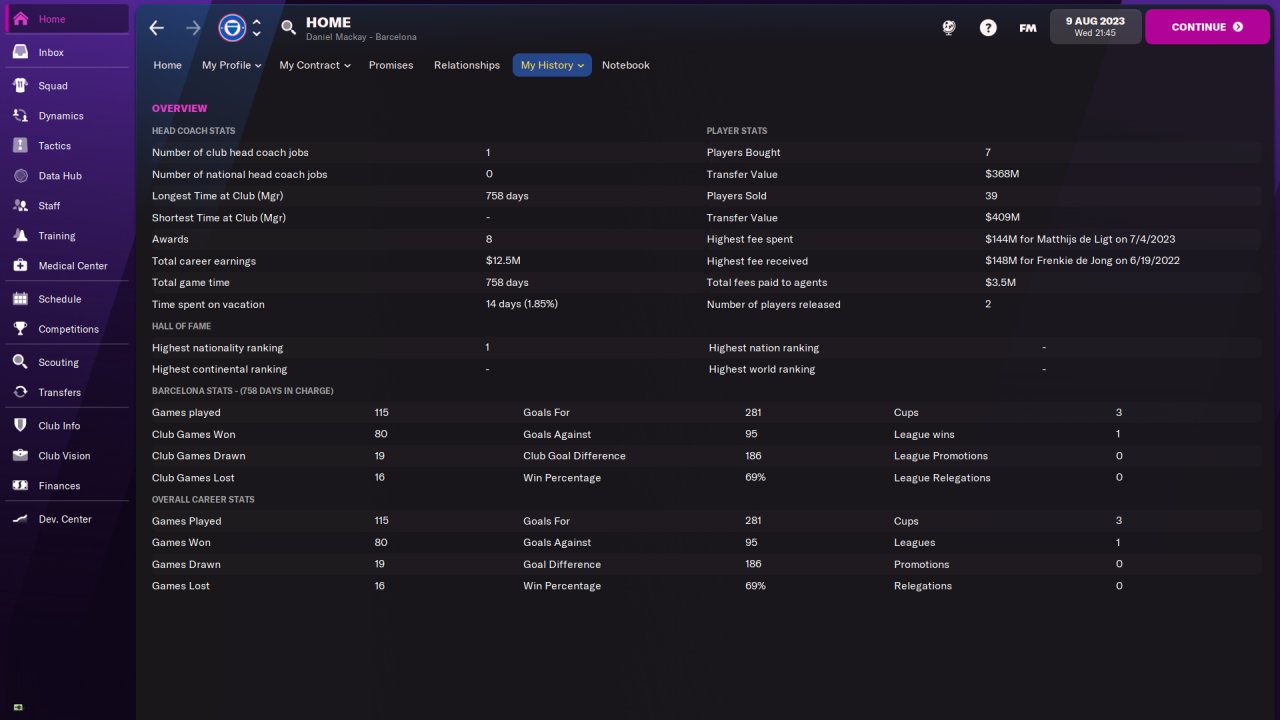Go to the Dynamics icon

pyautogui.click(x=20, y=116)
